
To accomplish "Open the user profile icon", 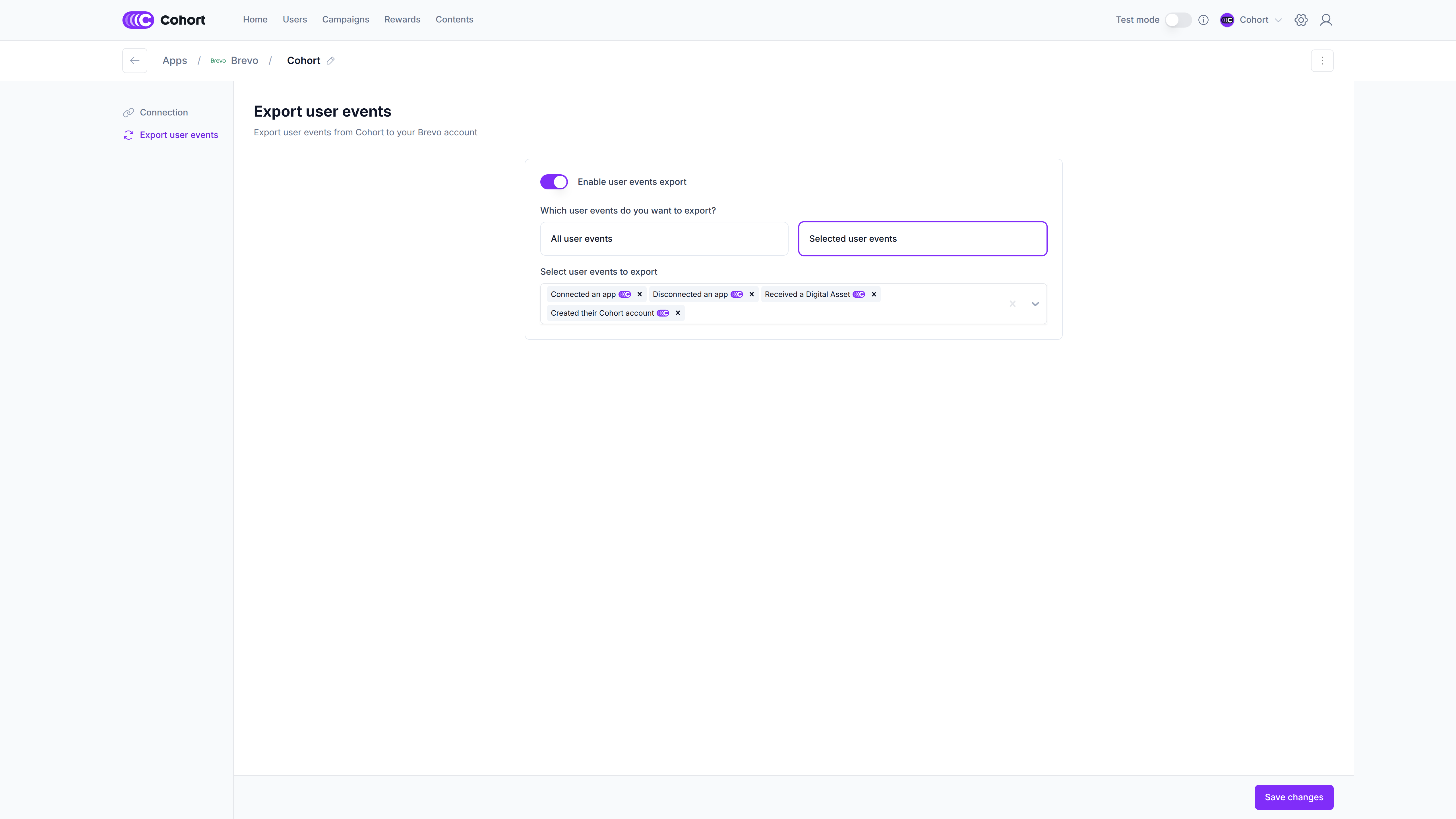I will point(1325,20).
